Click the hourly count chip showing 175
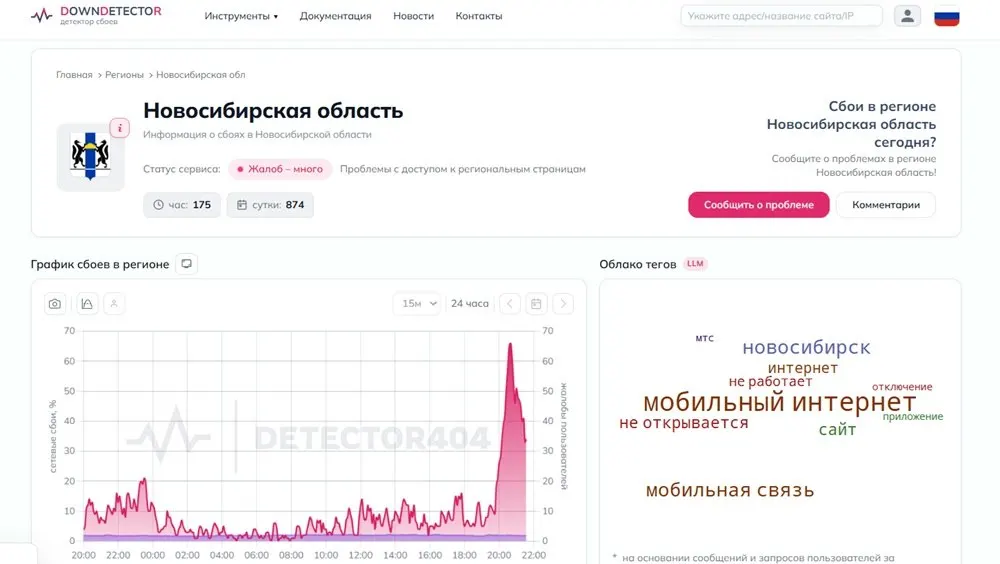This screenshot has width=1000, height=564. (182, 205)
